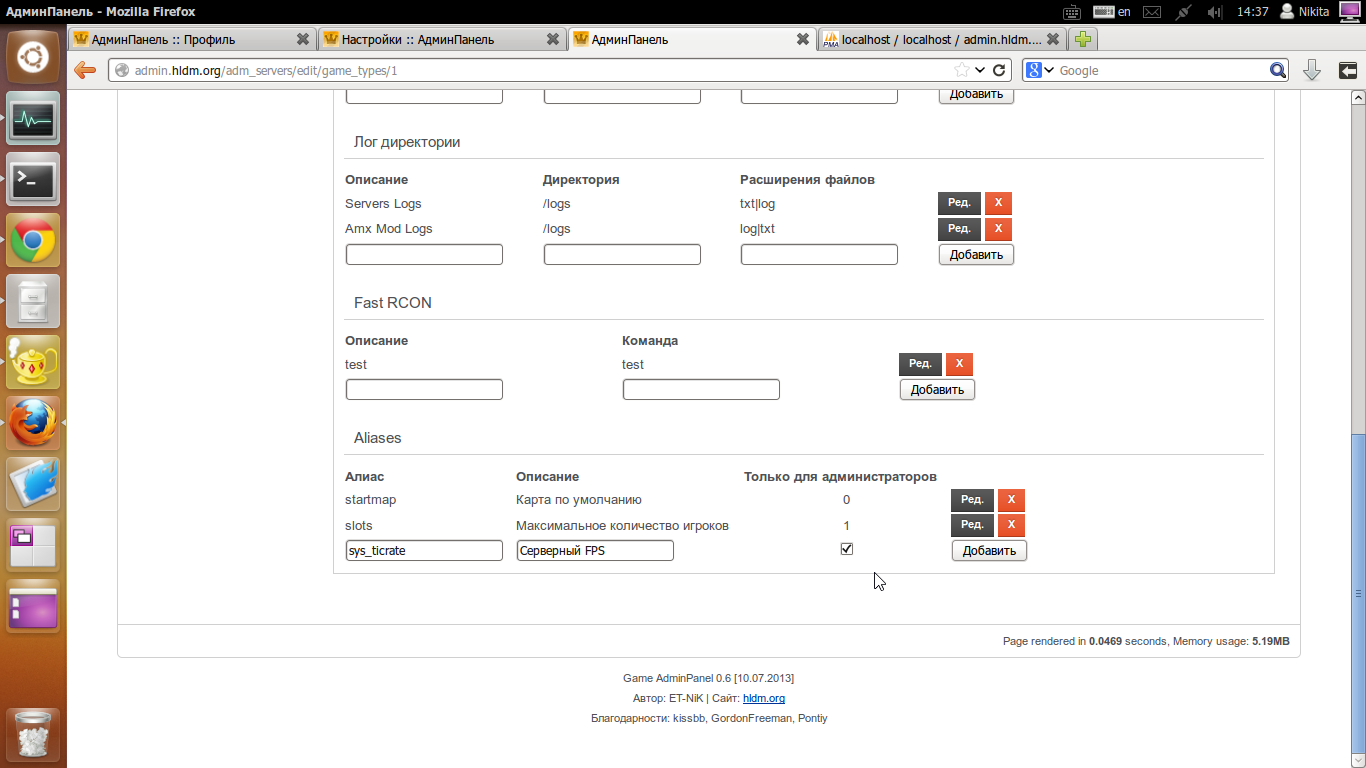Click the Fast RCON command input field

701,390
